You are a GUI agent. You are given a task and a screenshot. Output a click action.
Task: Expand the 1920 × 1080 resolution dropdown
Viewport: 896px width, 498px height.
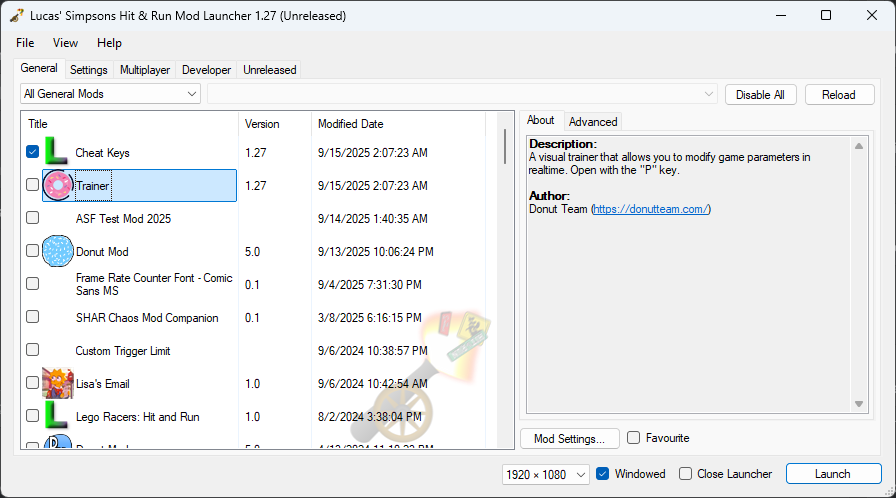point(546,474)
